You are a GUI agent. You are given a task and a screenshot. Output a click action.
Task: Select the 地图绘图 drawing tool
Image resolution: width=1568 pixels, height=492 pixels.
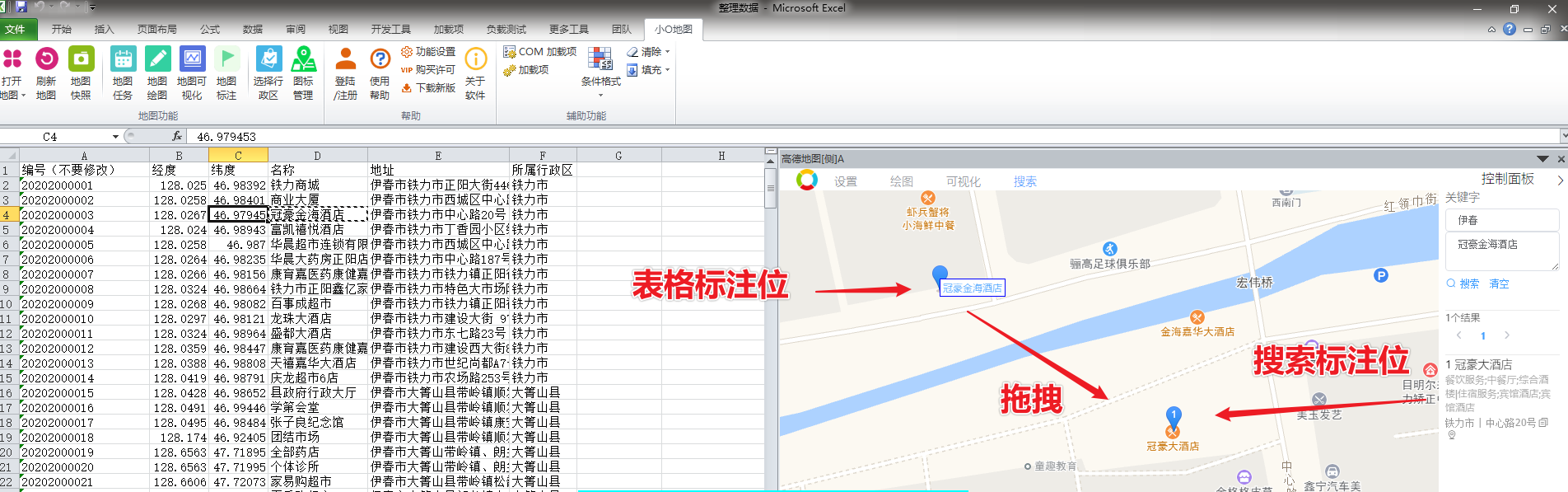(157, 73)
